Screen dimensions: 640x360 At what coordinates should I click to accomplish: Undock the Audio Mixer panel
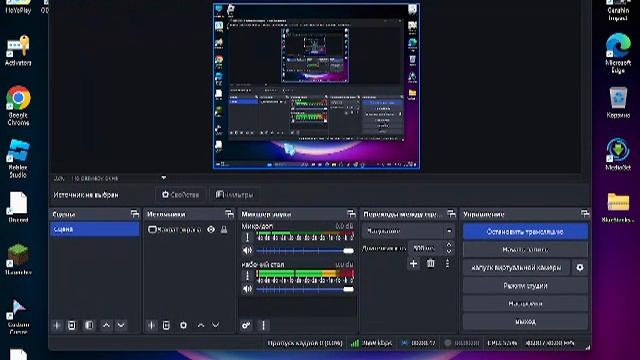pyautogui.click(x=351, y=213)
